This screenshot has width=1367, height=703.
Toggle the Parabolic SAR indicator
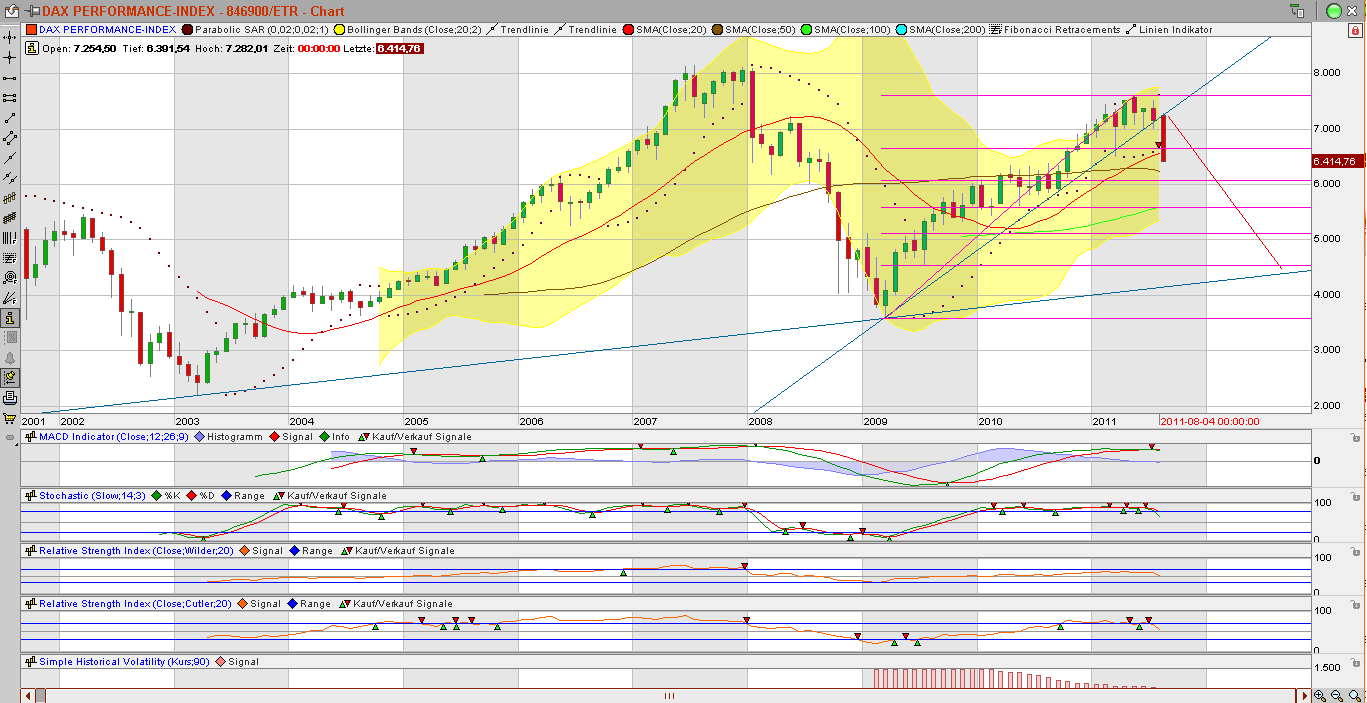tap(262, 31)
